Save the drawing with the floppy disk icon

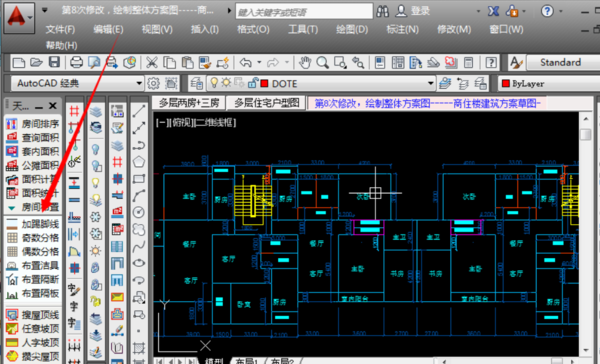[x=54, y=62]
